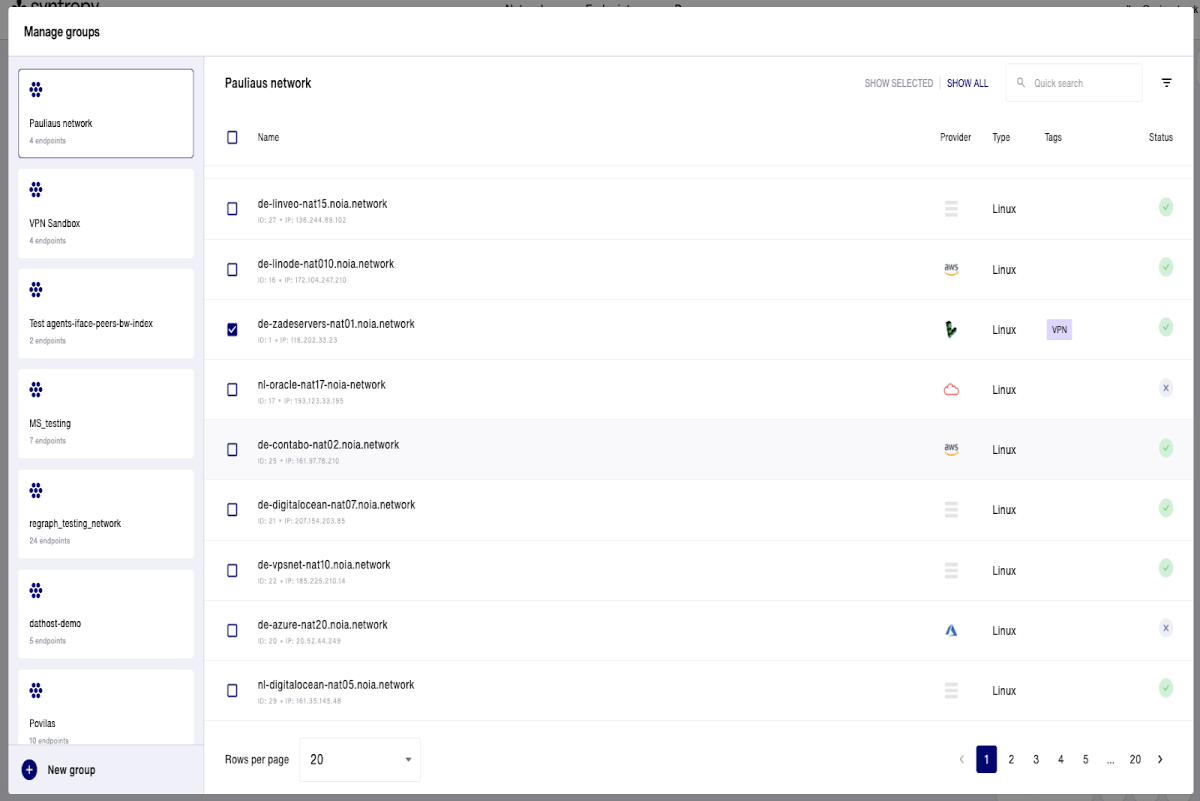Uncheck the de-zadeservers-nat01 checkbox
Image resolution: width=1200 pixels, height=801 pixels.
pyautogui.click(x=232, y=330)
